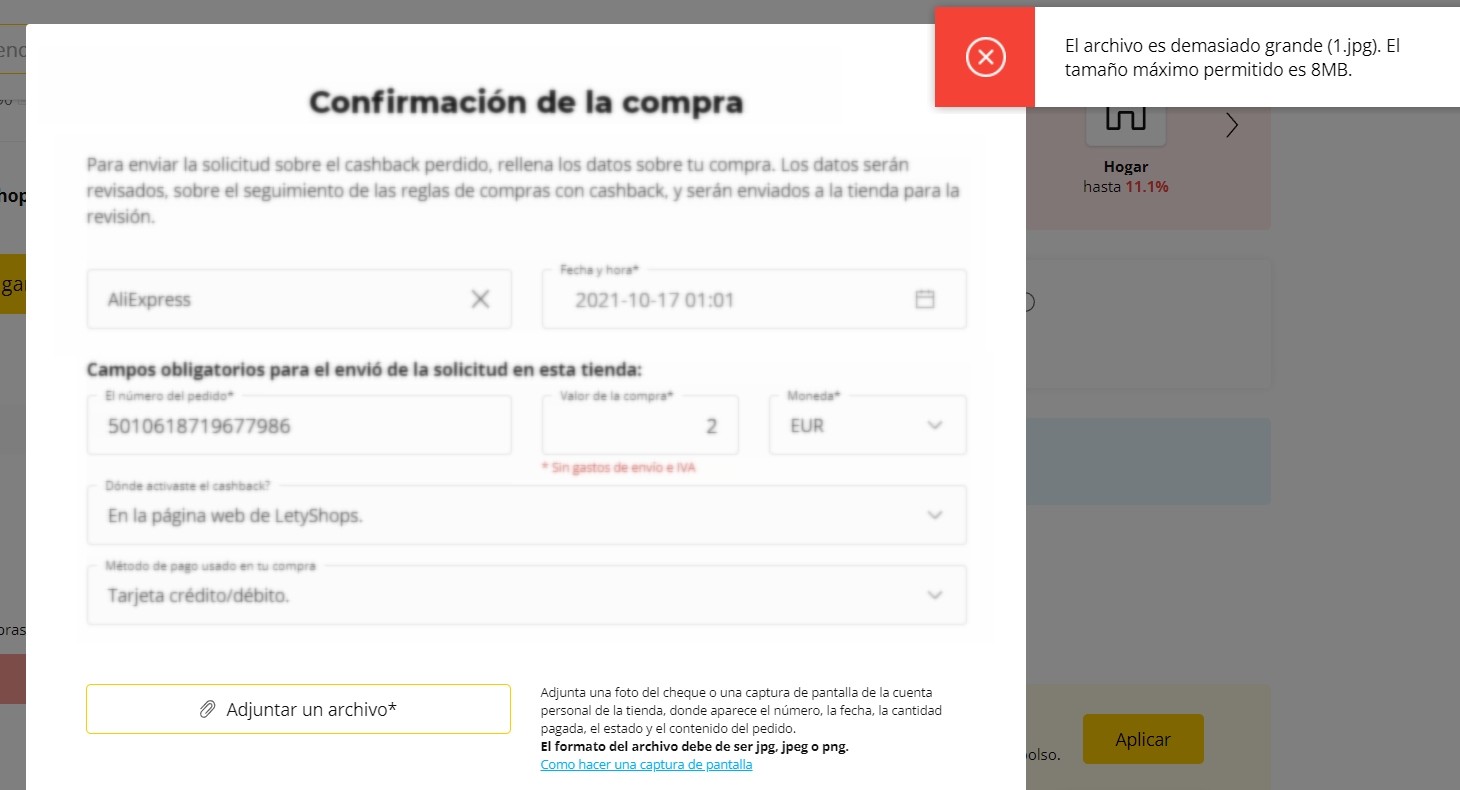
Task: Clear the AliExpress store selection
Action: pos(480,299)
